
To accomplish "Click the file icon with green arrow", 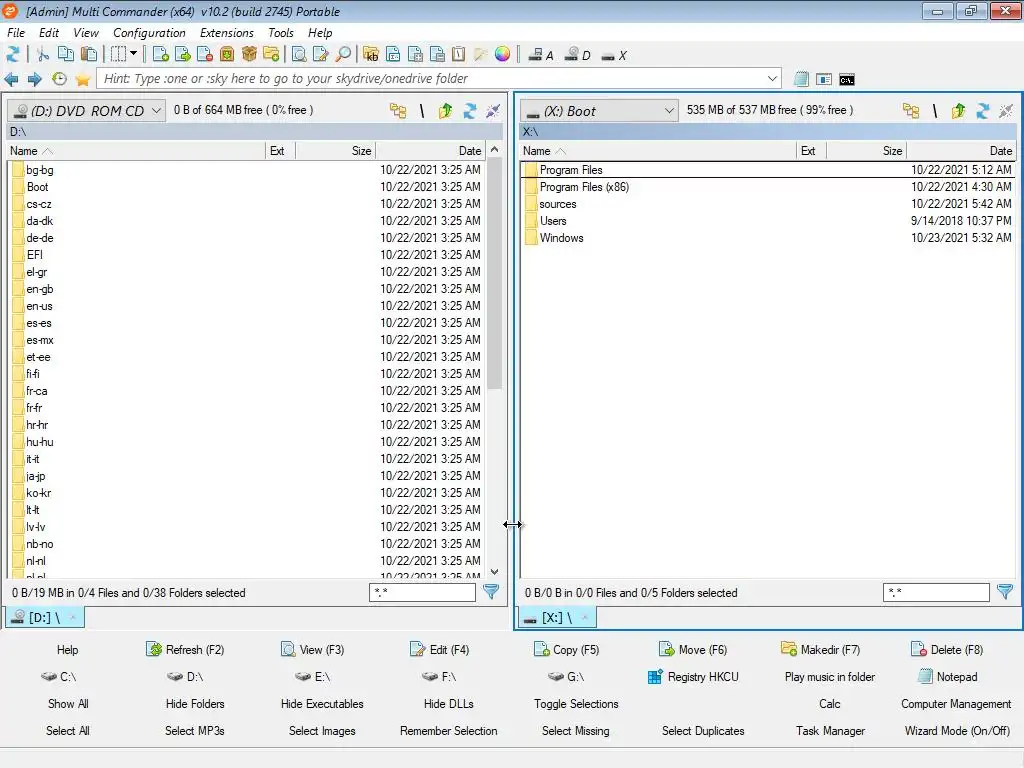I will click(x=183, y=54).
